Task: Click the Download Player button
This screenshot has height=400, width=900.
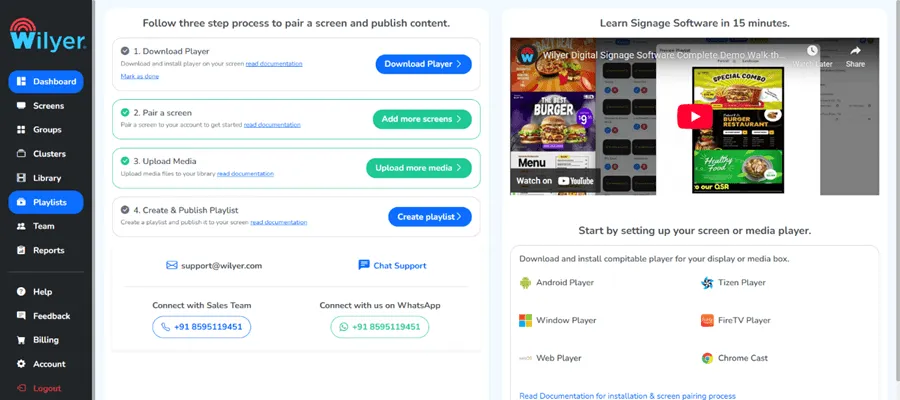Action: 424,64
